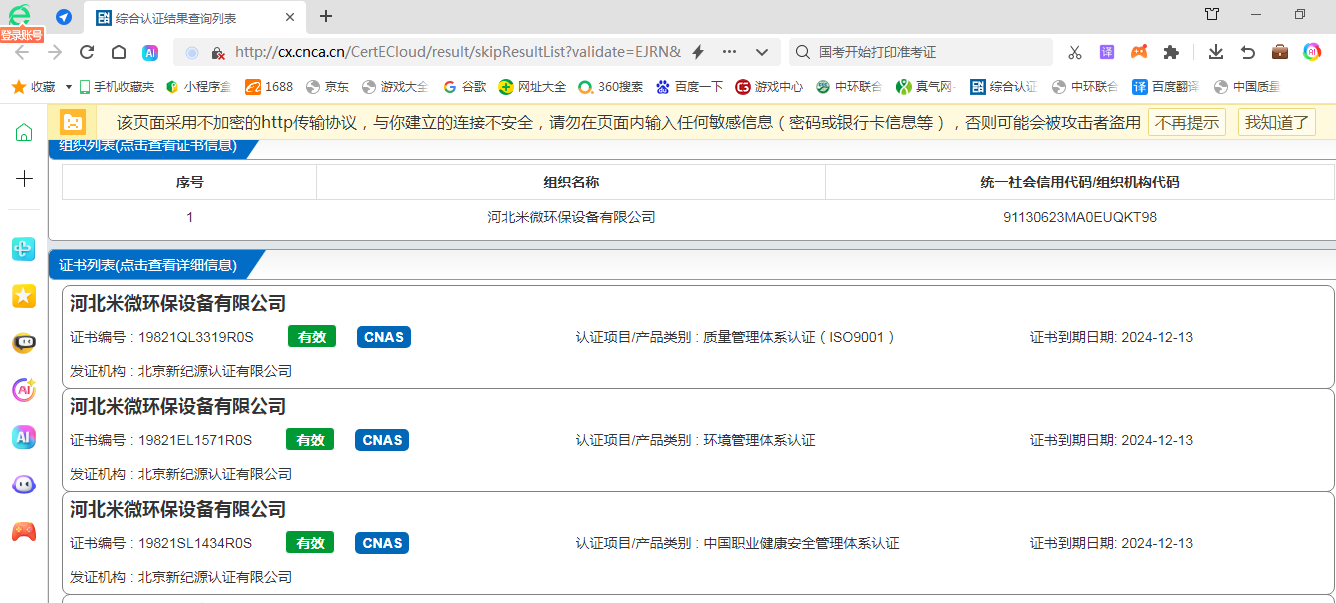Go forward to the next page
The height and width of the screenshot is (603, 1336).
click(x=54, y=52)
